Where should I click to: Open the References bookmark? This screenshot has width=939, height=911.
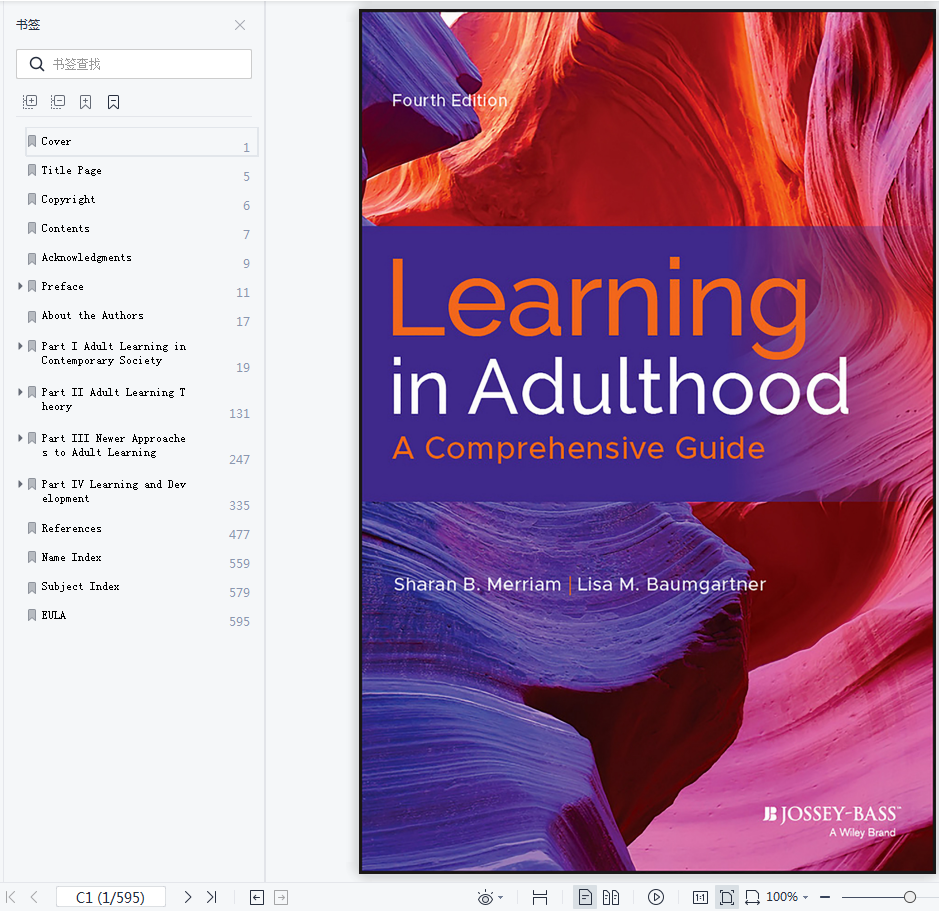(x=71, y=528)
